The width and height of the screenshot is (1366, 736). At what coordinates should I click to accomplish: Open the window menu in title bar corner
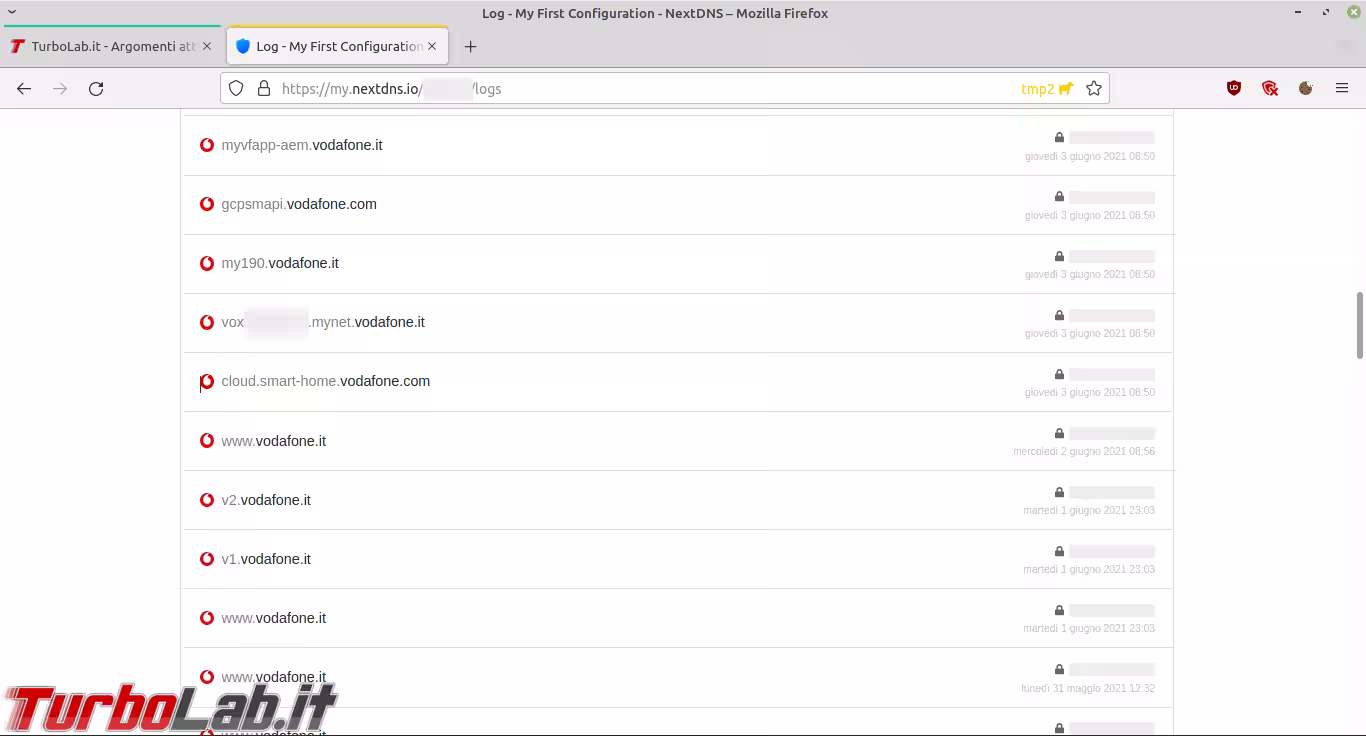(12, 12)
